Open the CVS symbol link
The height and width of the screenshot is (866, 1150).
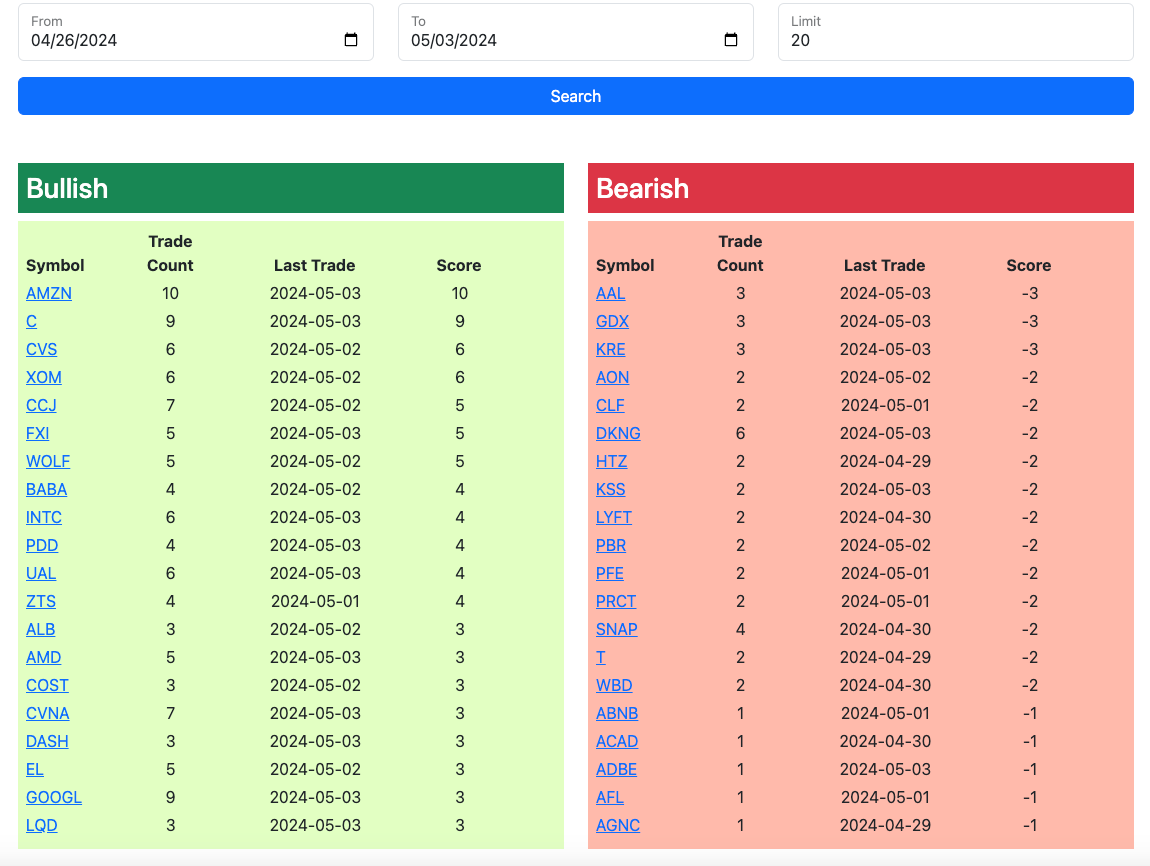[41, 349]
